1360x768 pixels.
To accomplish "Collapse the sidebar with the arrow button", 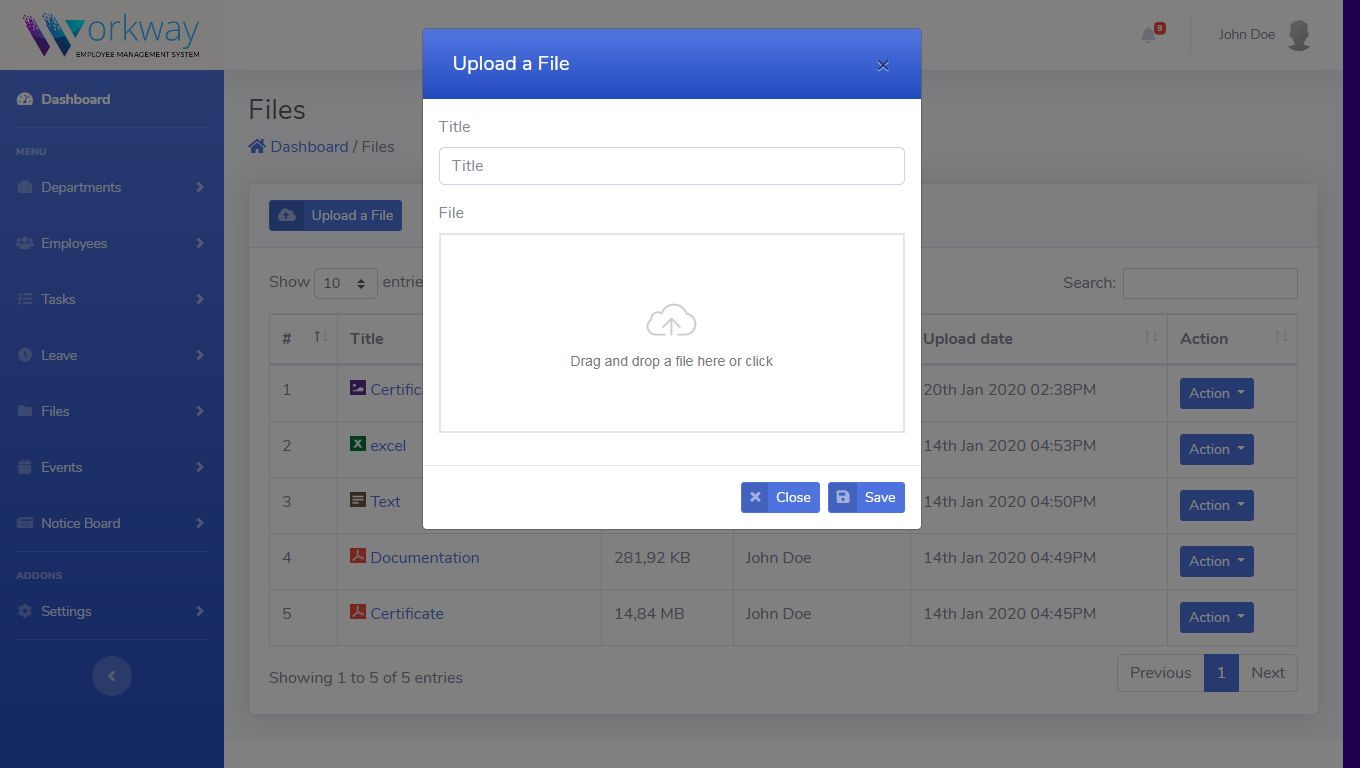I will point(112,676).
